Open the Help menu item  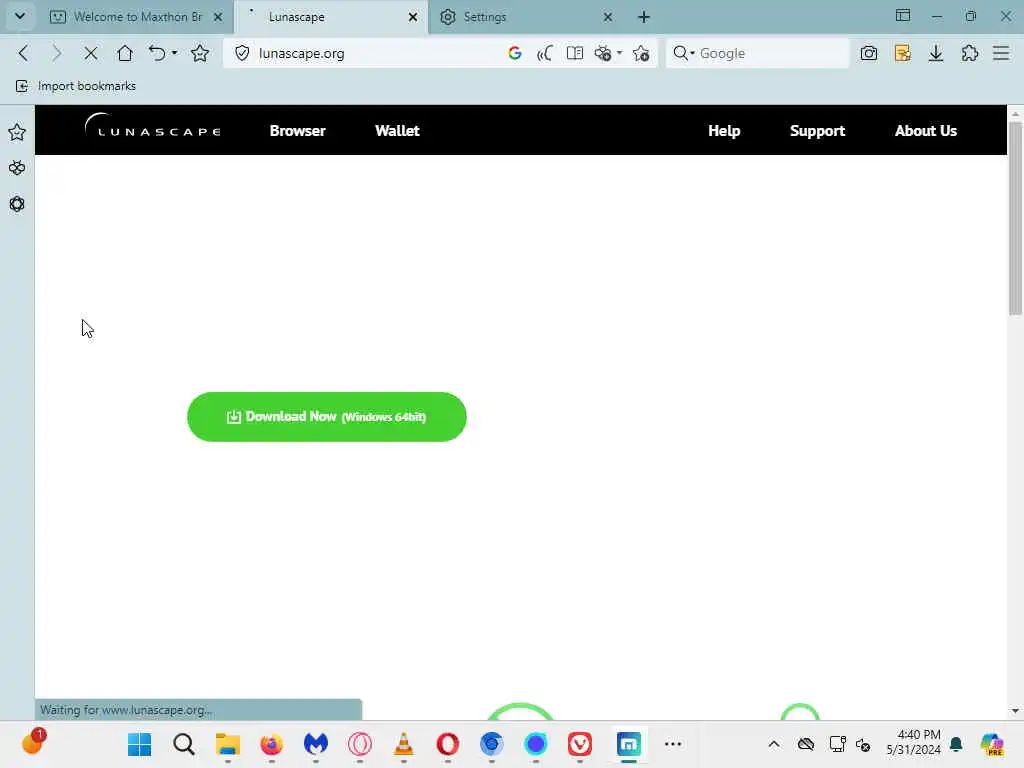[724, 131]
